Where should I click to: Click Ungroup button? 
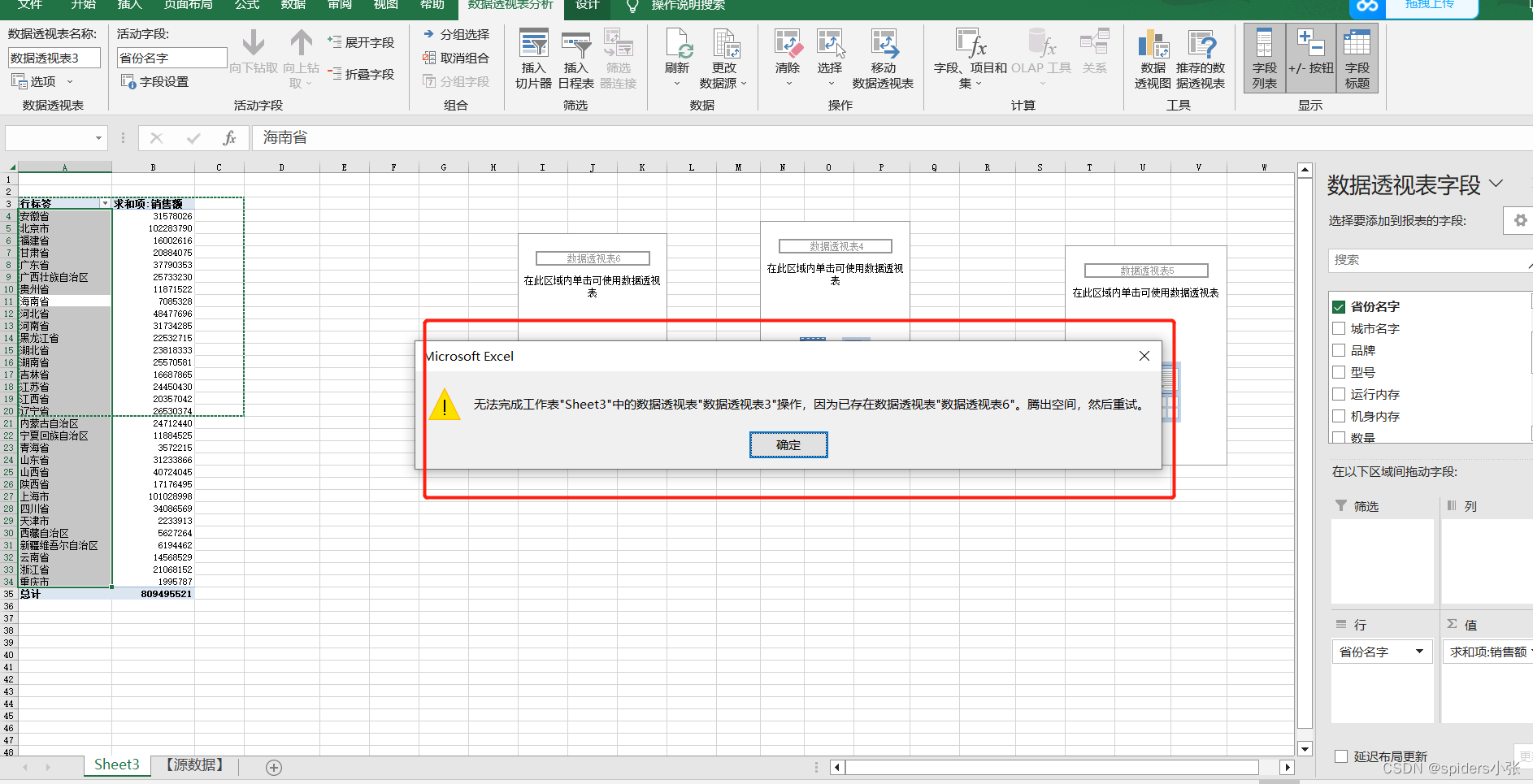coord(456,58)
